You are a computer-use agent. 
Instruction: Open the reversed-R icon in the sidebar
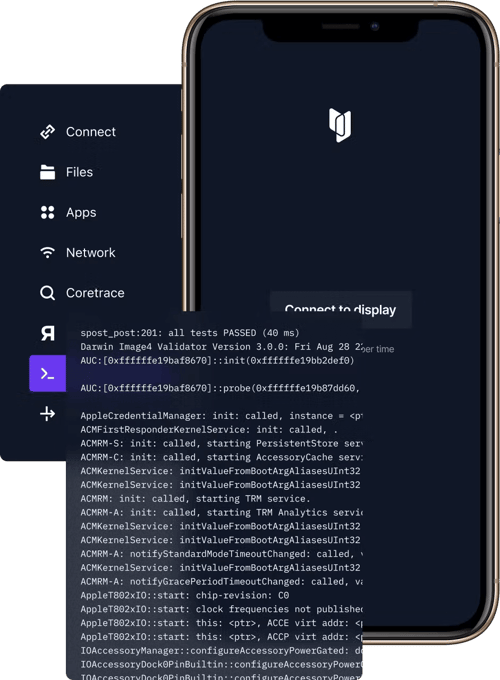point(48,333)
